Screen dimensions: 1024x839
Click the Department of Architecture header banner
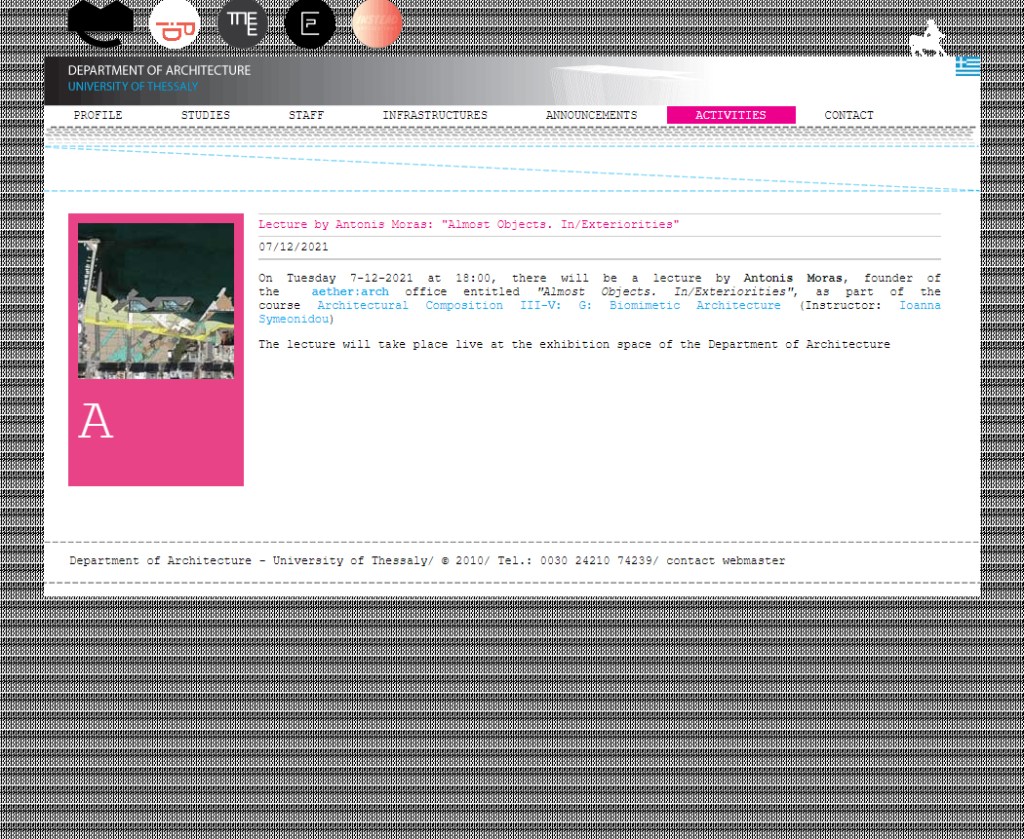[x=160, y=79]
